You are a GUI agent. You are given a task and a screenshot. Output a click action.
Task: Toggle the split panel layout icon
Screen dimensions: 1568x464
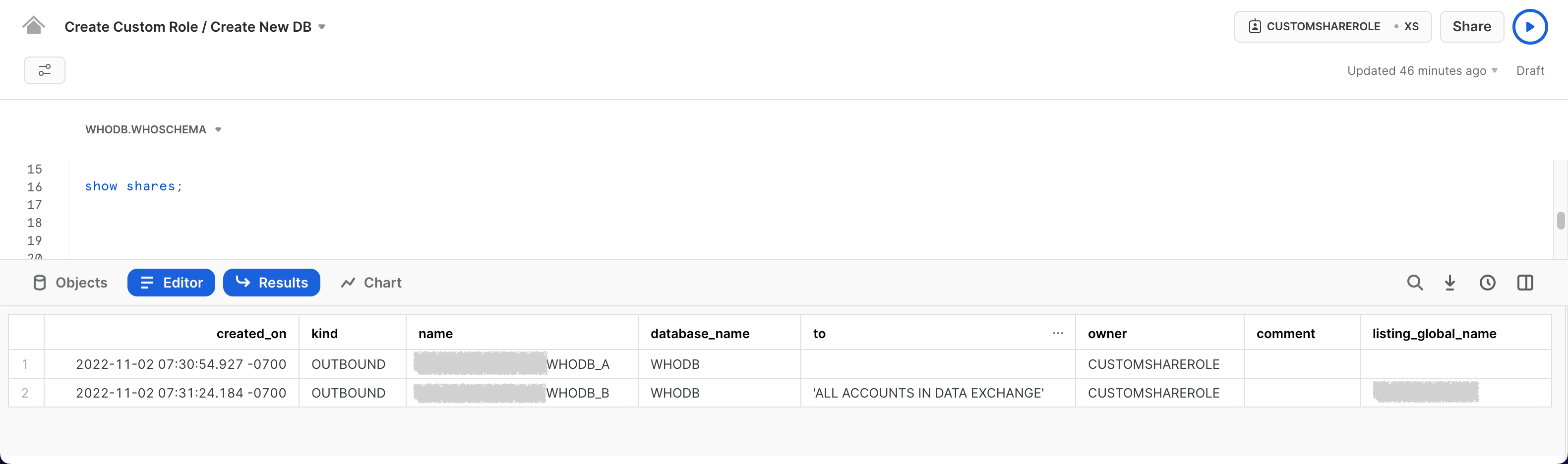1525,282
